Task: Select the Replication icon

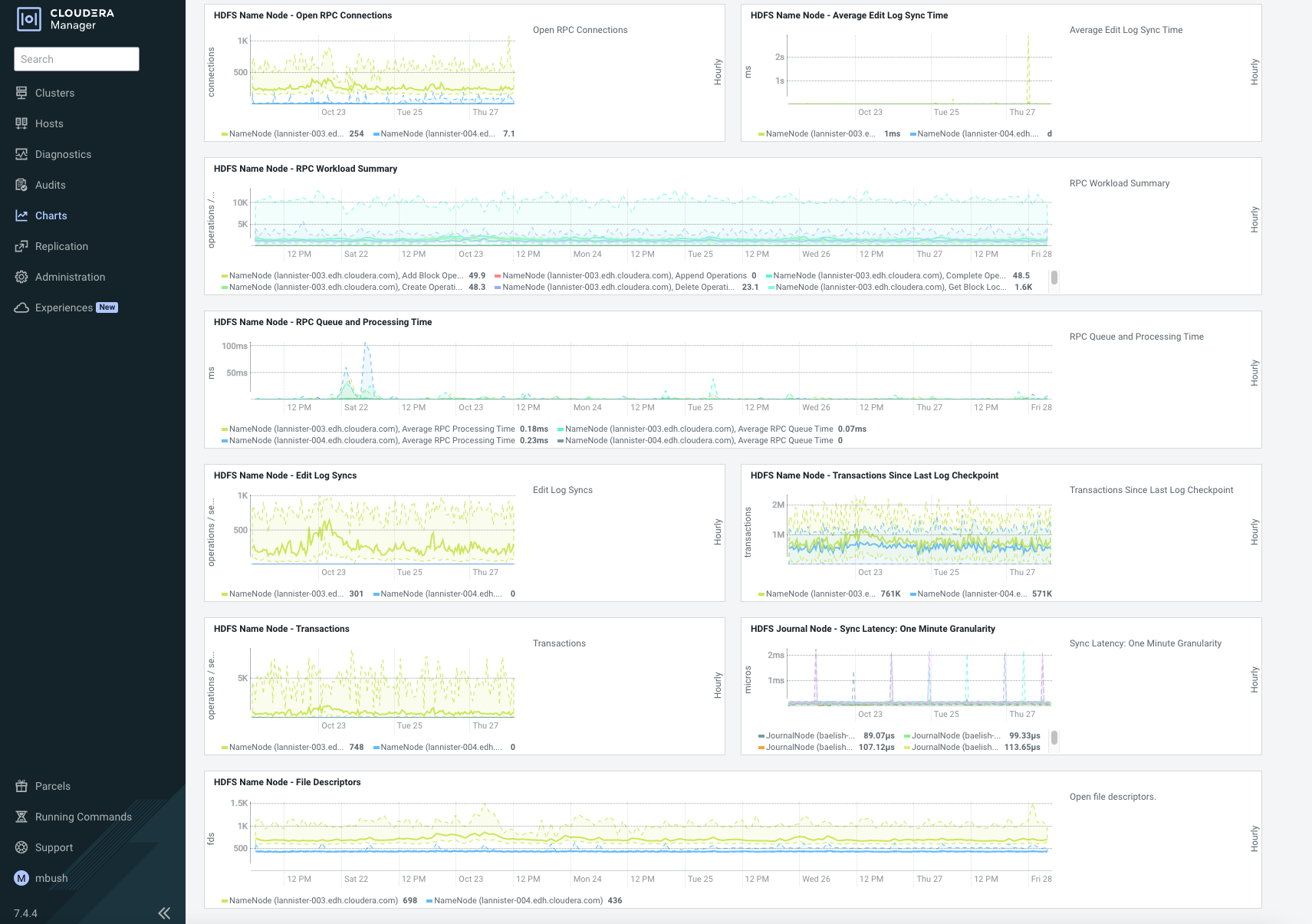Action: point(61,246)
